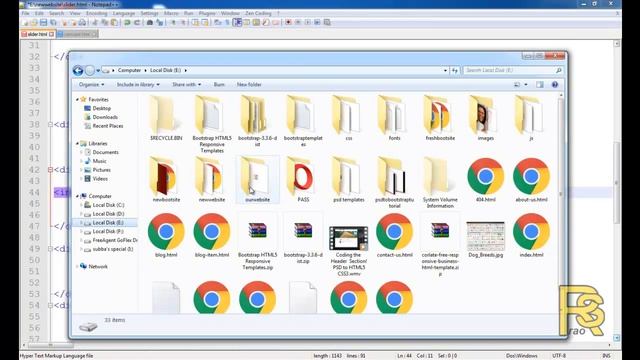
Task: Collapse the Computer group in navigation pane
Action: point(77,196)
